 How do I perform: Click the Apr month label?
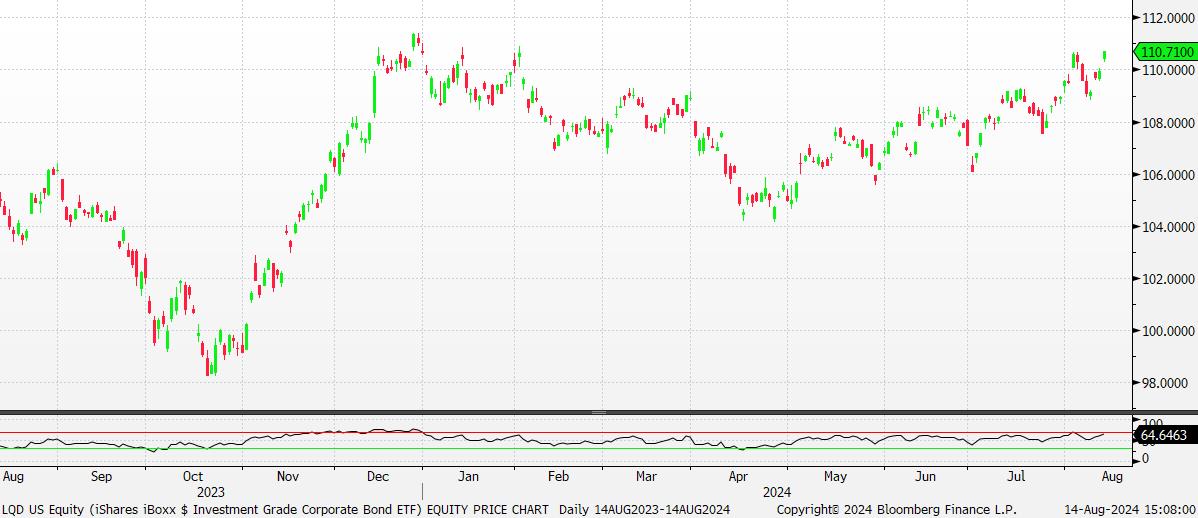[737, 477]
